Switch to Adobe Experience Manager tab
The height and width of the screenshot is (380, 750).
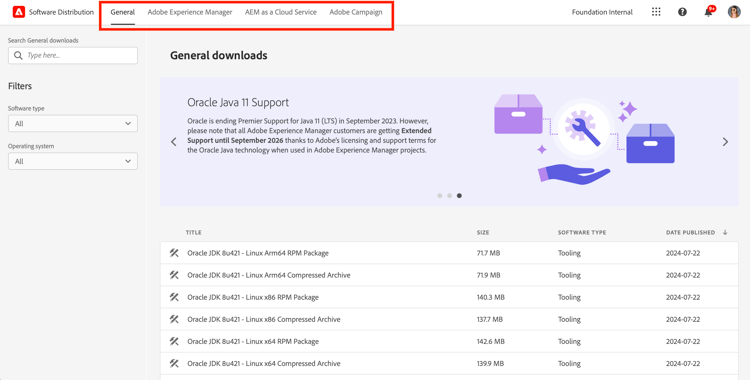click(190, 12)
